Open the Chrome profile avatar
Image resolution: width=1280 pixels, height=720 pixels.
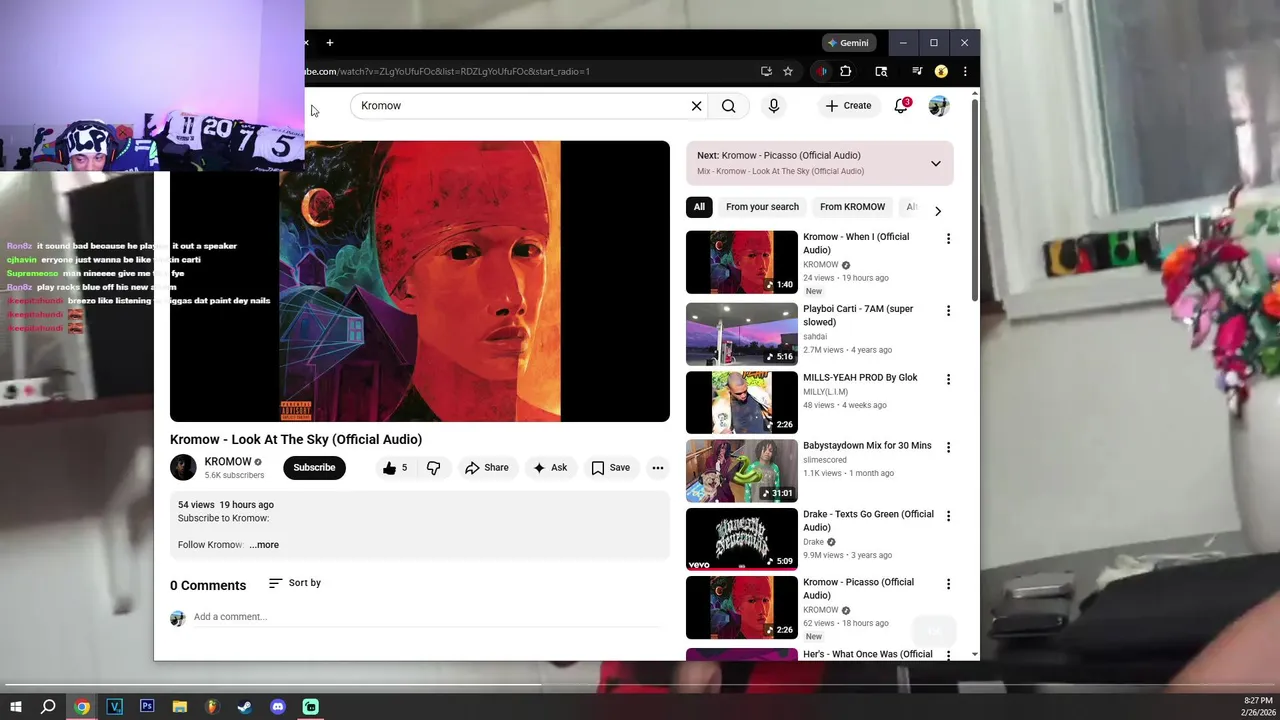point(941,71)
